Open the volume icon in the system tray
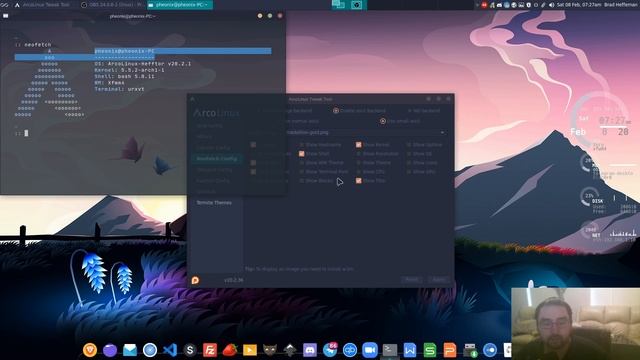Screen dimensions: 640x360 (x=551, y=5)
